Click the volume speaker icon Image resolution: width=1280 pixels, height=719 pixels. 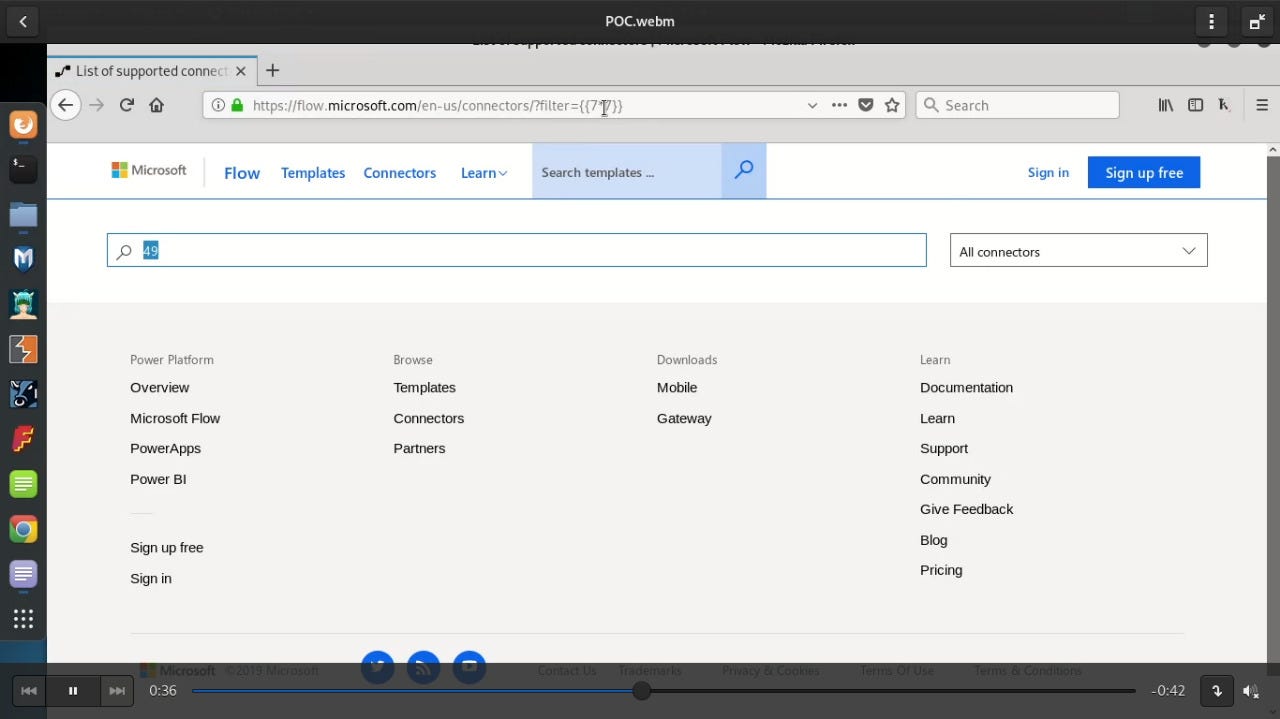click(1251, 691)
